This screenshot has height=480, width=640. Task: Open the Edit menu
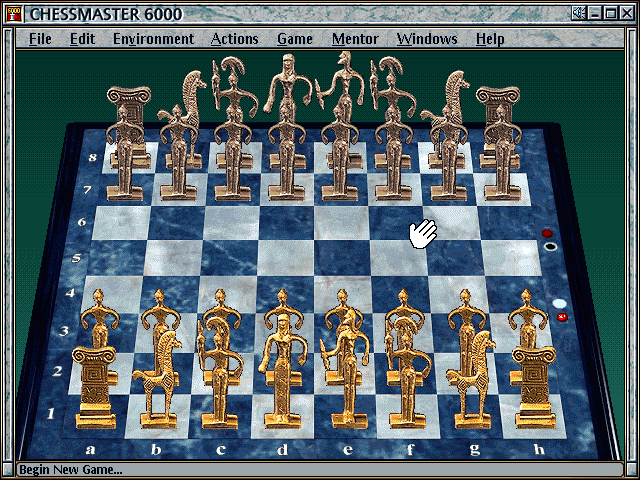pos(82,39)
